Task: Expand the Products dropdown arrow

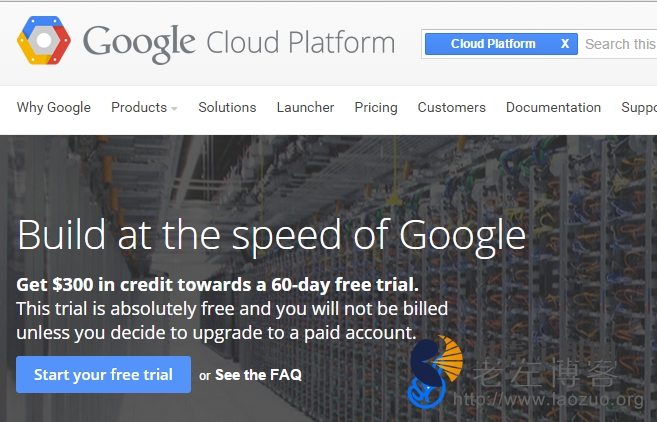Action: pos(174,108)
